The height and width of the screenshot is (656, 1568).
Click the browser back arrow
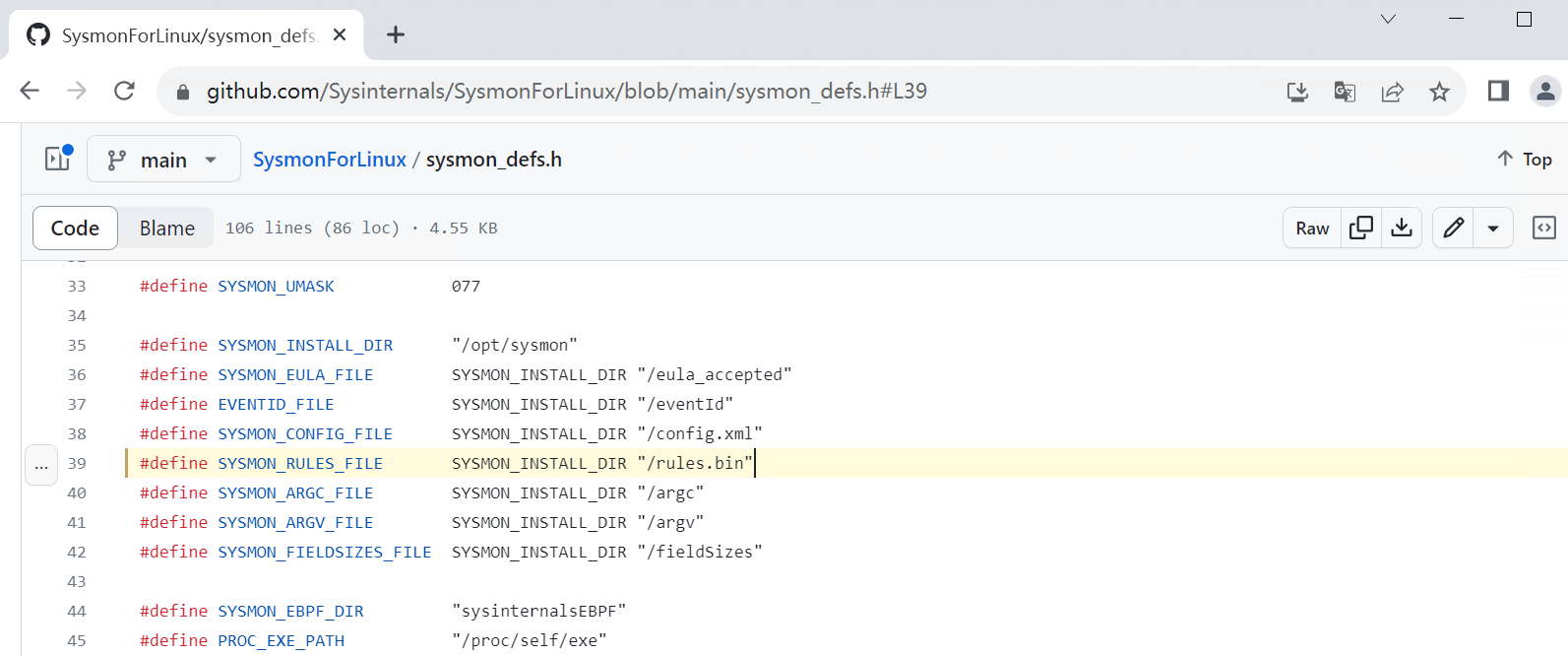coord(30,91)
